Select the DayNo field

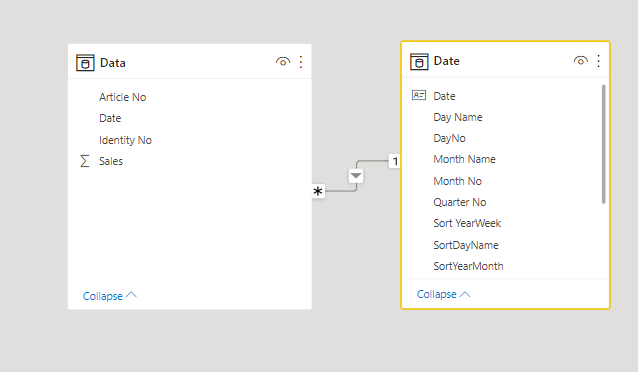[449, 138]
